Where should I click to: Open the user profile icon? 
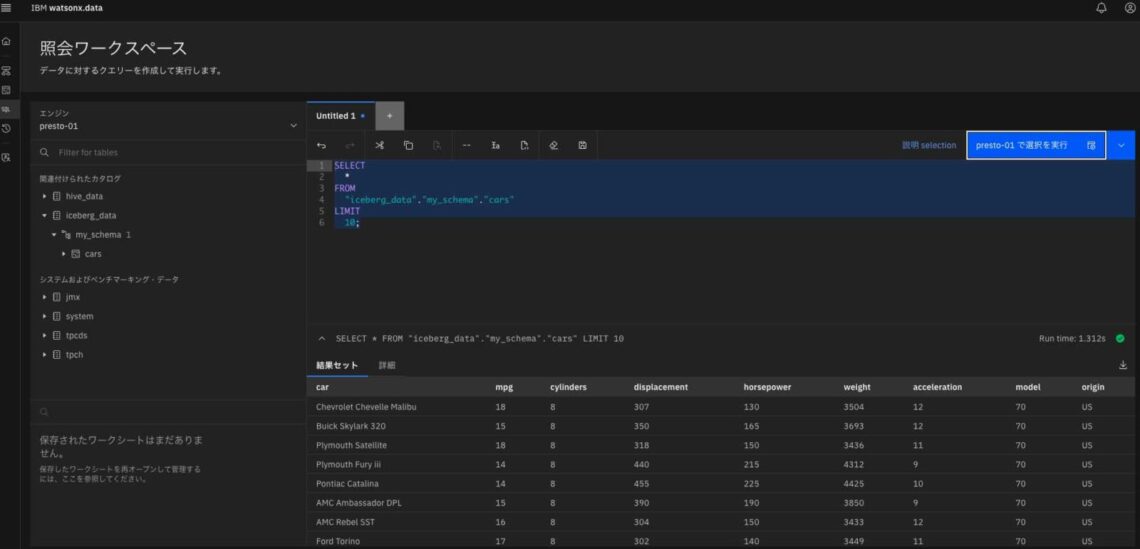point(1130,8)
